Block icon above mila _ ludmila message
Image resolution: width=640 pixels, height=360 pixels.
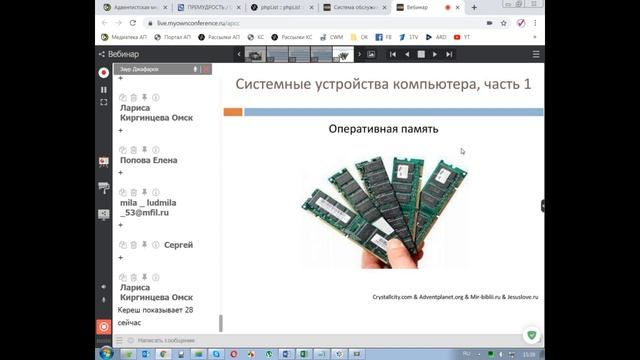pyautogui.click(x=123, y=192)
